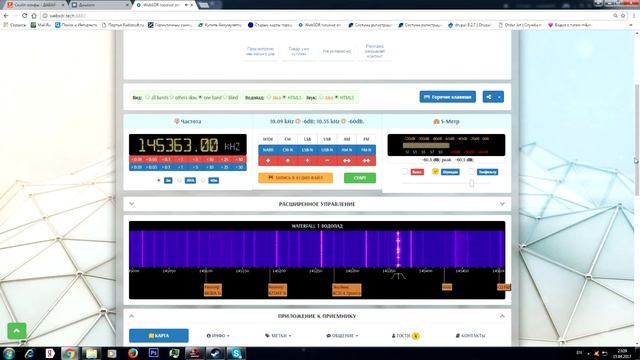
Task: Switch to the КАРТА tab
Action: (159, 336)
